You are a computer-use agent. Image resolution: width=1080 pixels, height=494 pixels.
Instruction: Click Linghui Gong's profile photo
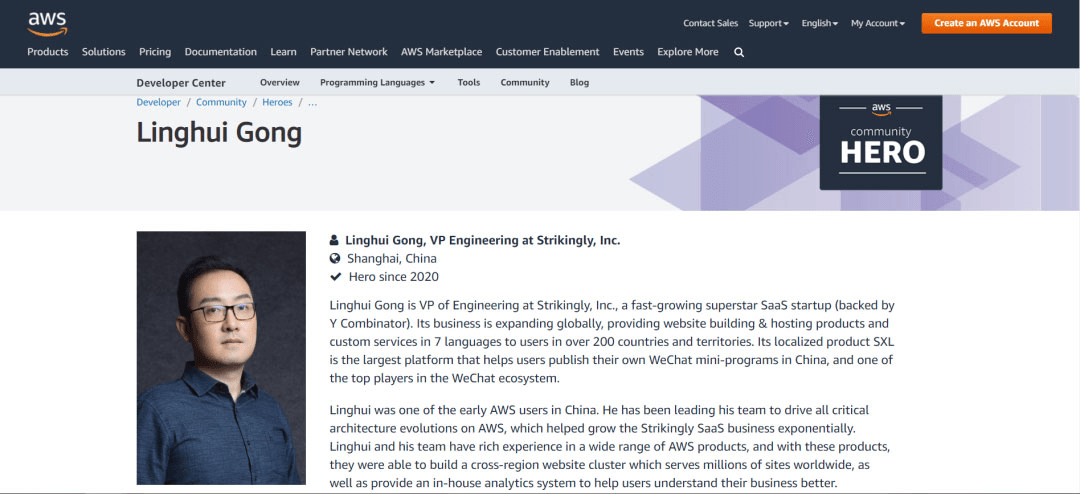point(221,358)
